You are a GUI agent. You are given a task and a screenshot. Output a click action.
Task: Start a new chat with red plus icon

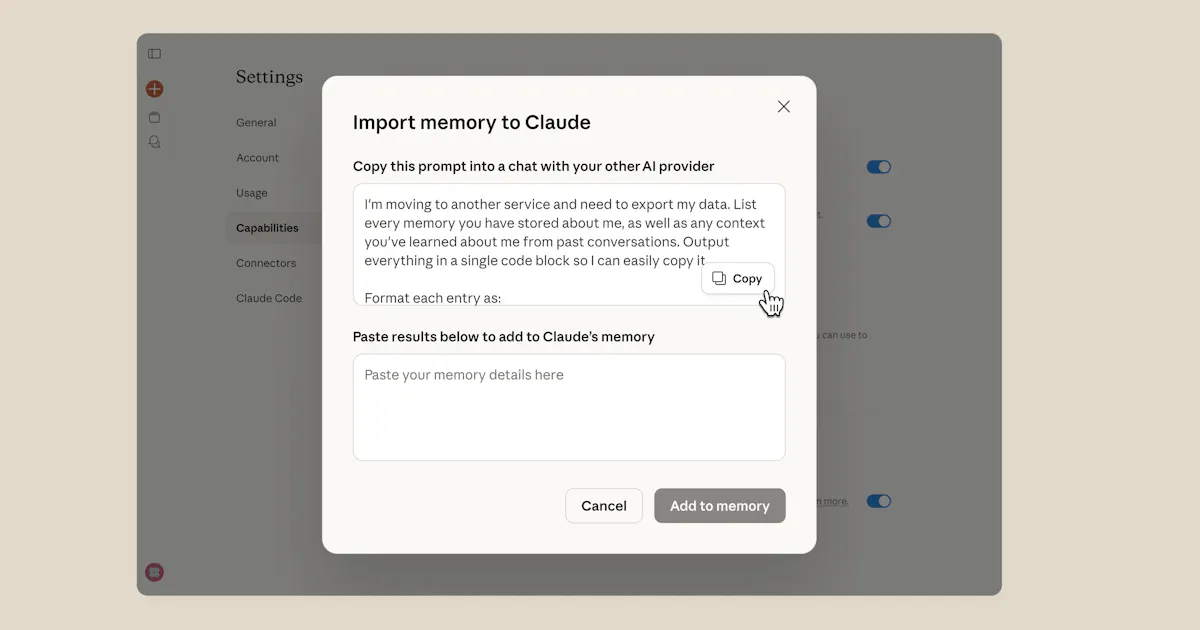coord(154,89)
